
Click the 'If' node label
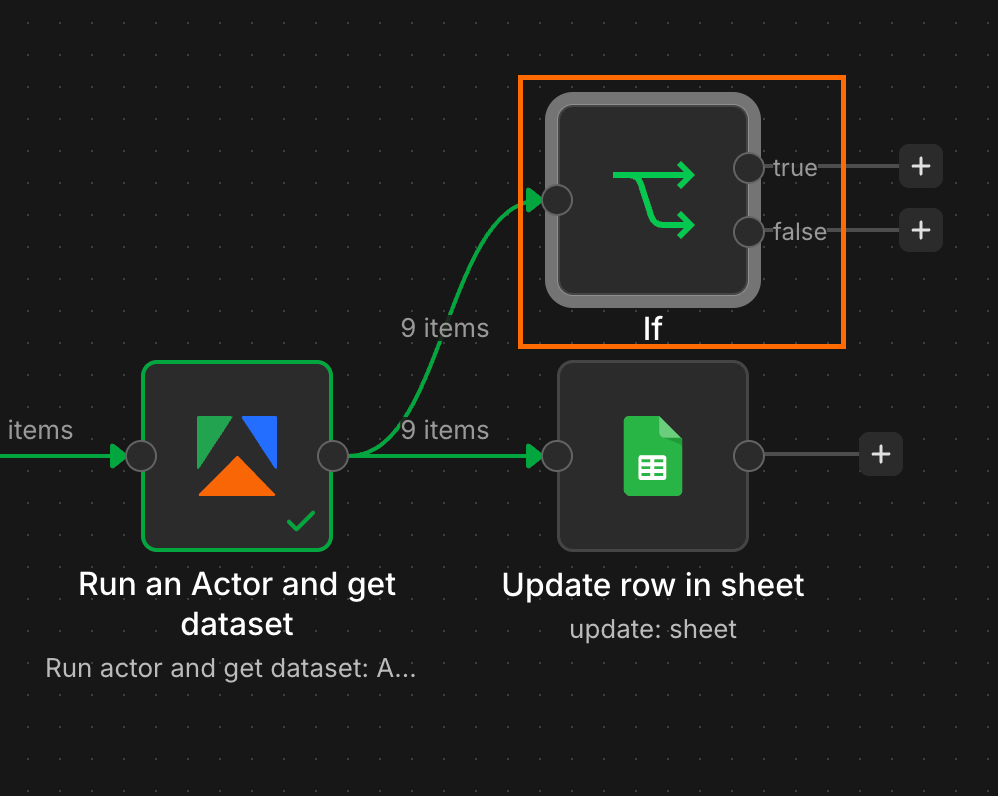pyautogui.click(x=653, y=329)
